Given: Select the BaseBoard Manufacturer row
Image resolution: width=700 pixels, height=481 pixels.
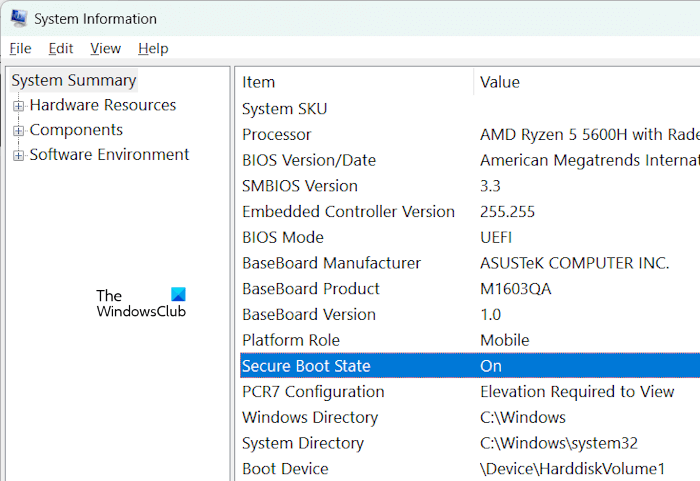Looking at the screenshot, I should [331, 263].
